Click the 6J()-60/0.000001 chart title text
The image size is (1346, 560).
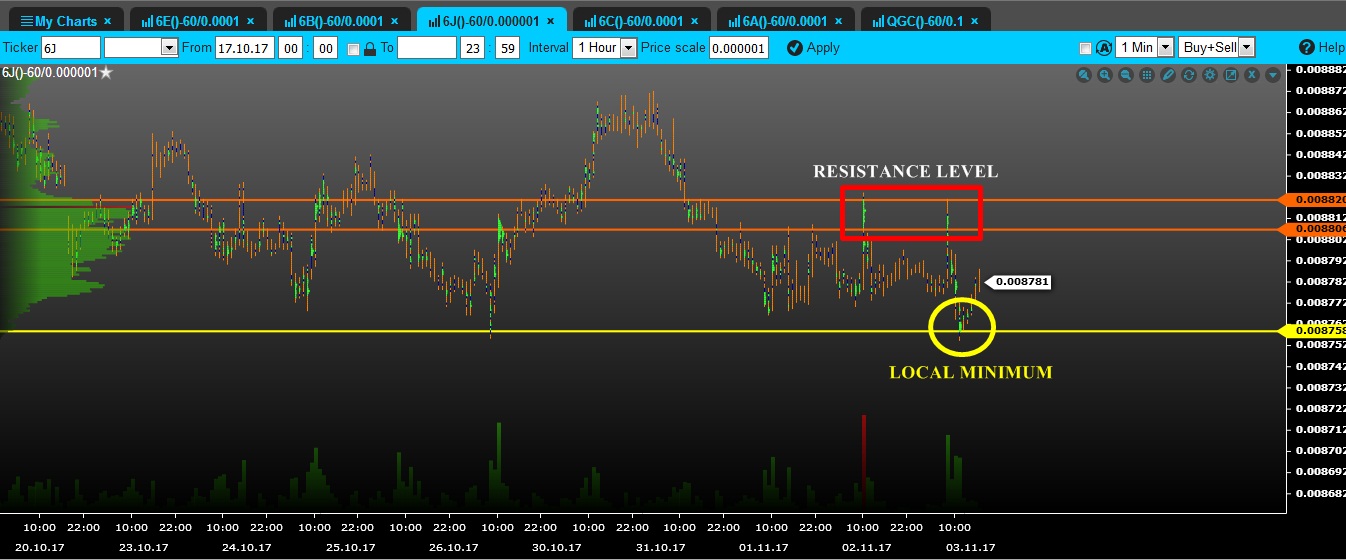click(x=49, y=72)
